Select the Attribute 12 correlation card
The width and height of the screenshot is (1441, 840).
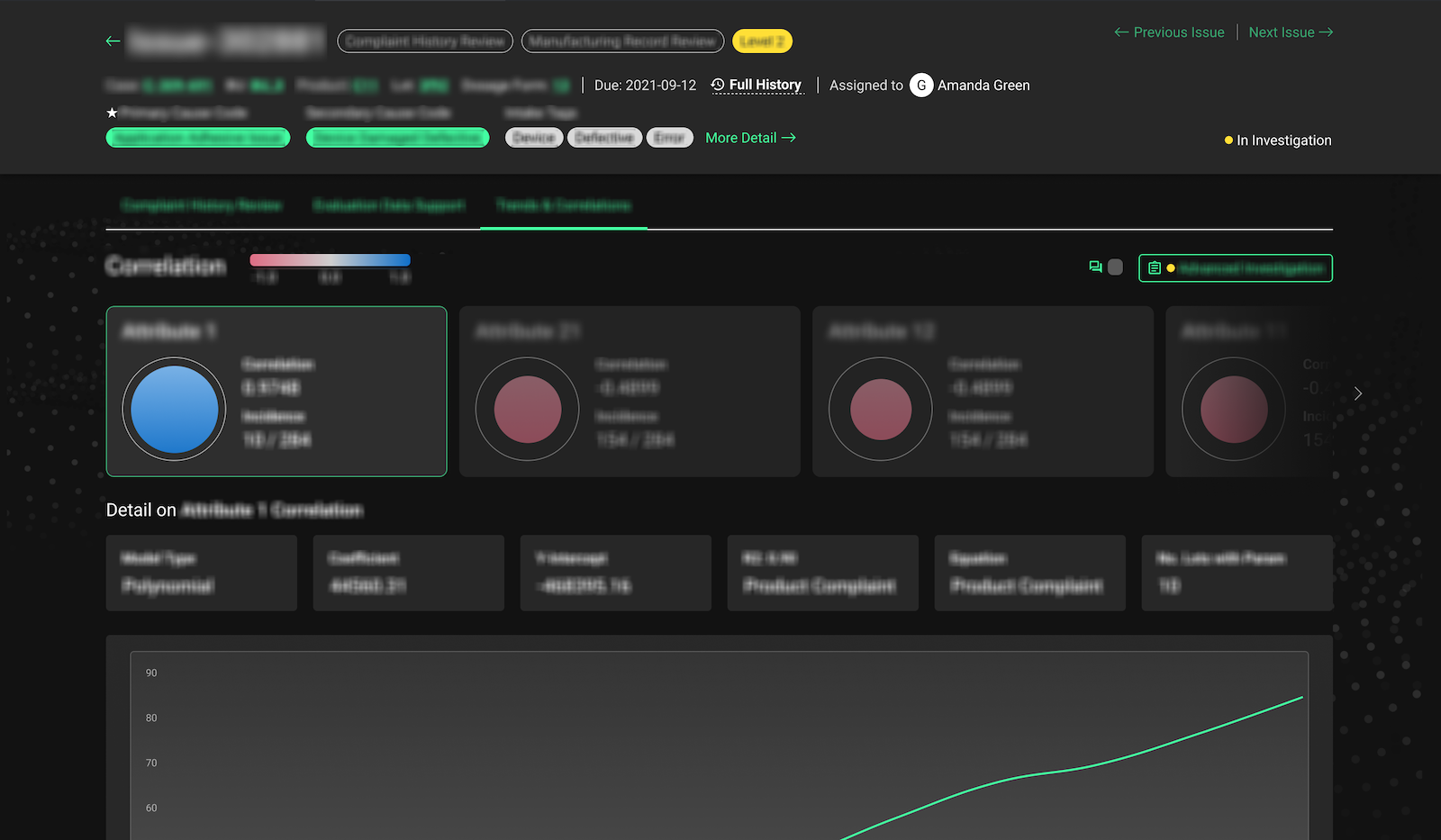[x=983, y=392]
